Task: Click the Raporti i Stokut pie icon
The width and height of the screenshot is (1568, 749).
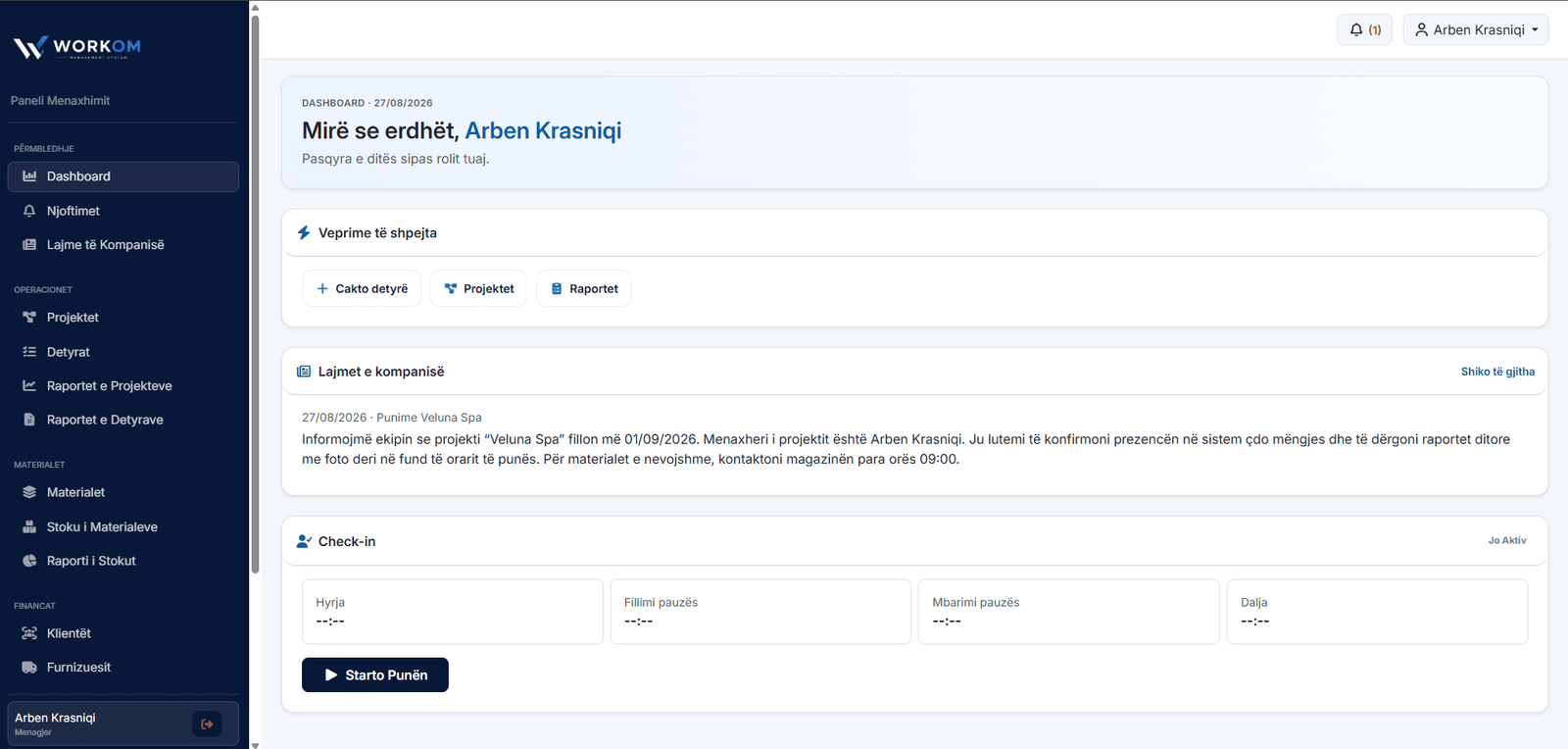Action: coord(29,561)
